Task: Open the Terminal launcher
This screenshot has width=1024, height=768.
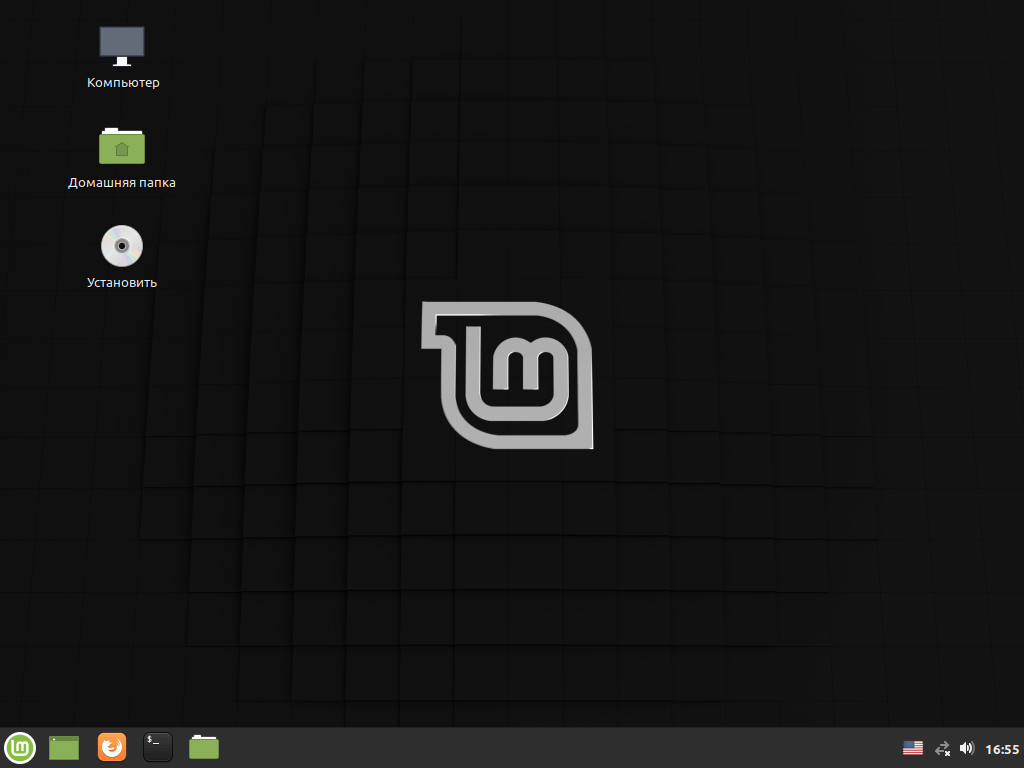Action: click(x=158, y=747)
